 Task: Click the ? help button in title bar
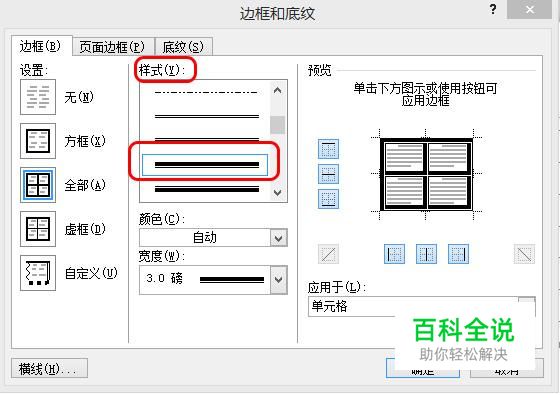tap(493, 9)
